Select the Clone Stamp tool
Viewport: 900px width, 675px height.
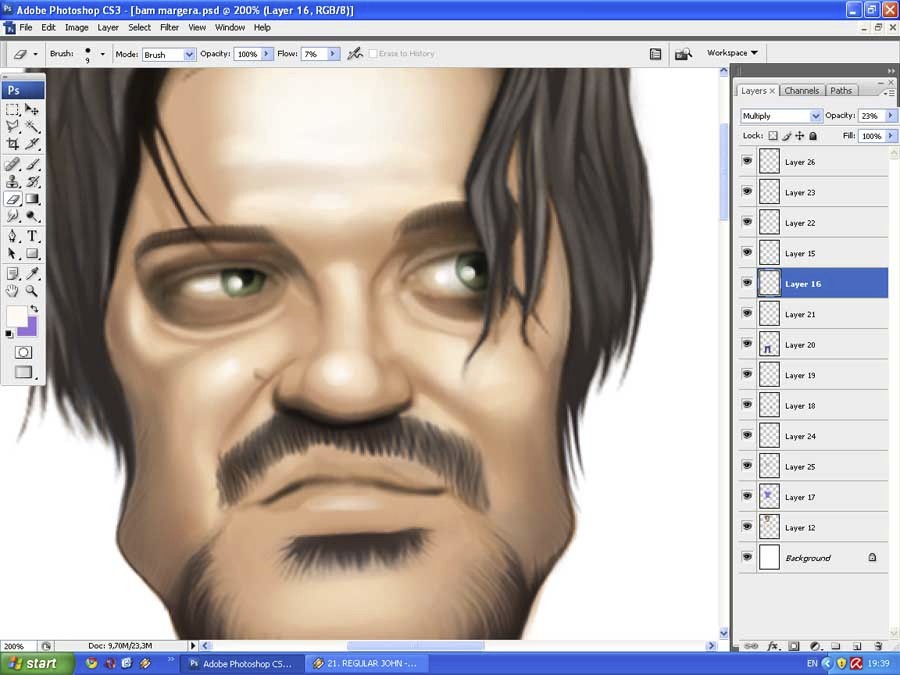[x=13, y=181]
